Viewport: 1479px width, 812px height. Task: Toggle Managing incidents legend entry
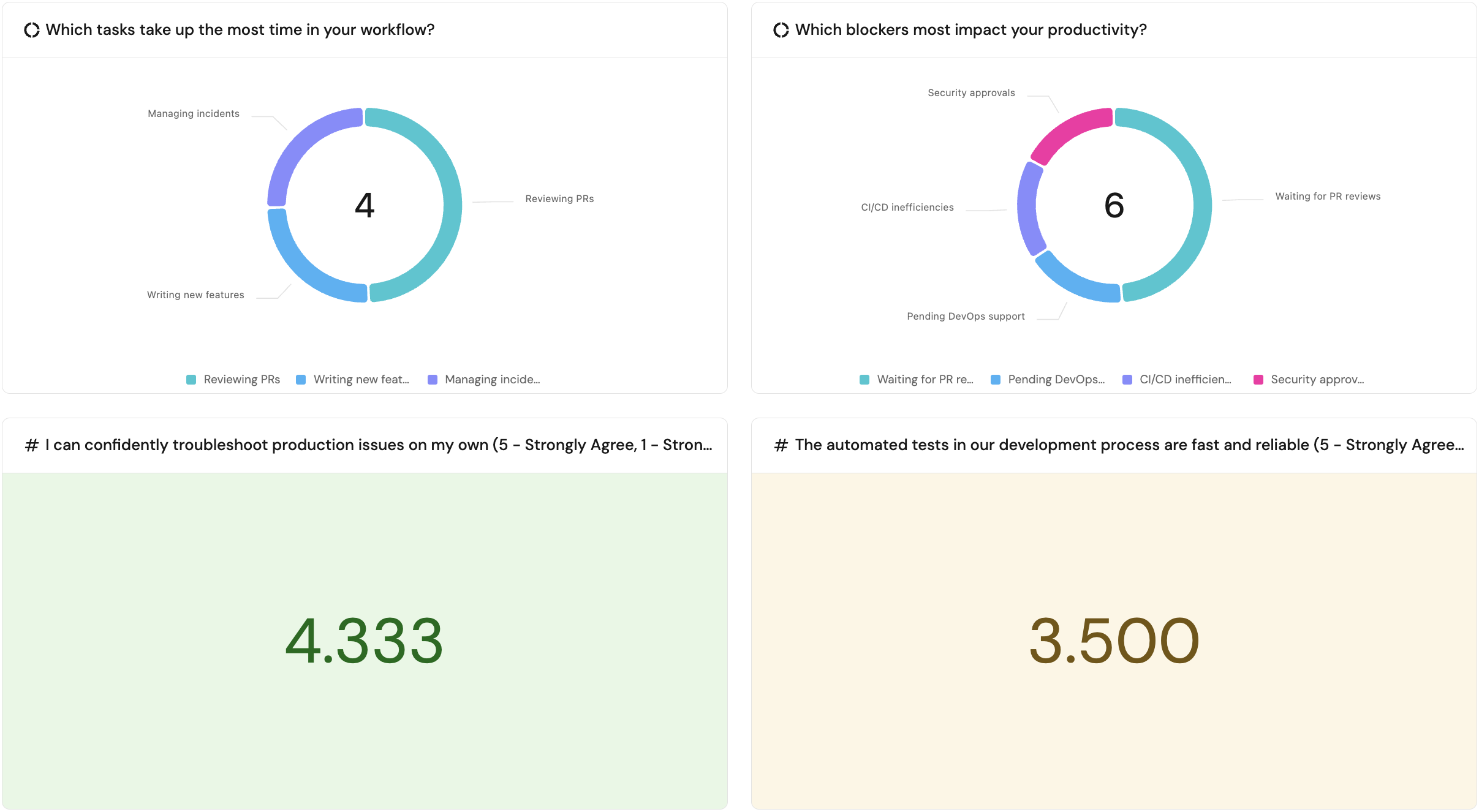(x=484, y=380)
